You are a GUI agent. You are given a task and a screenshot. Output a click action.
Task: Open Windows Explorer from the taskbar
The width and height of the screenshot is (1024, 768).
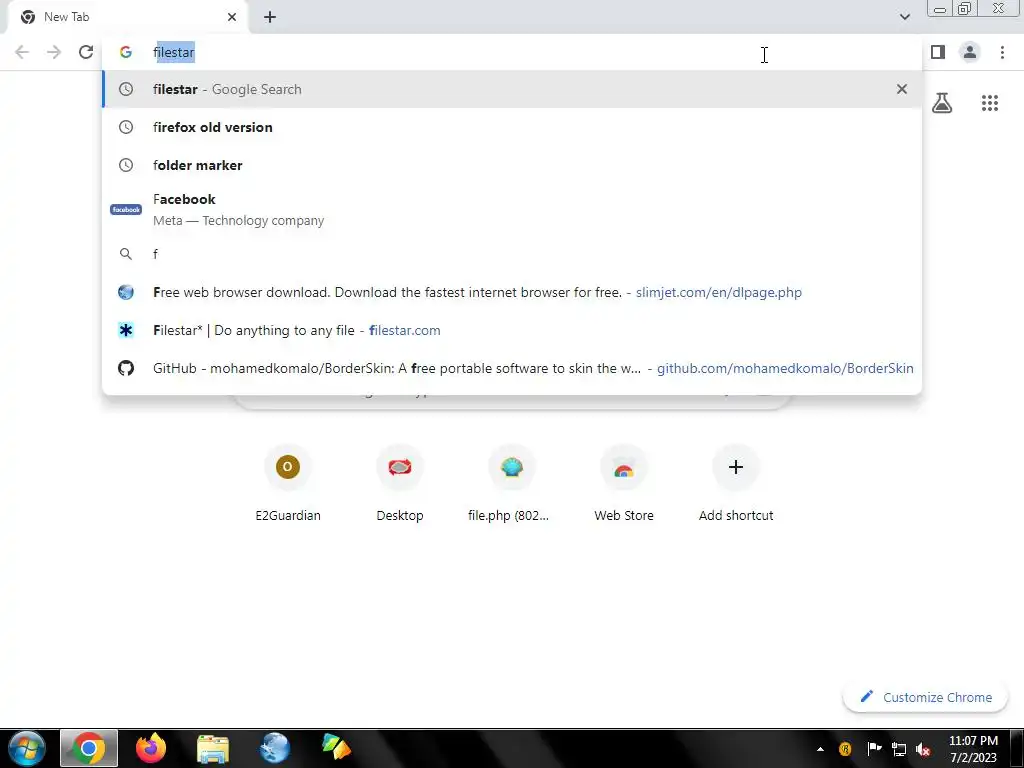click(213, 749)
